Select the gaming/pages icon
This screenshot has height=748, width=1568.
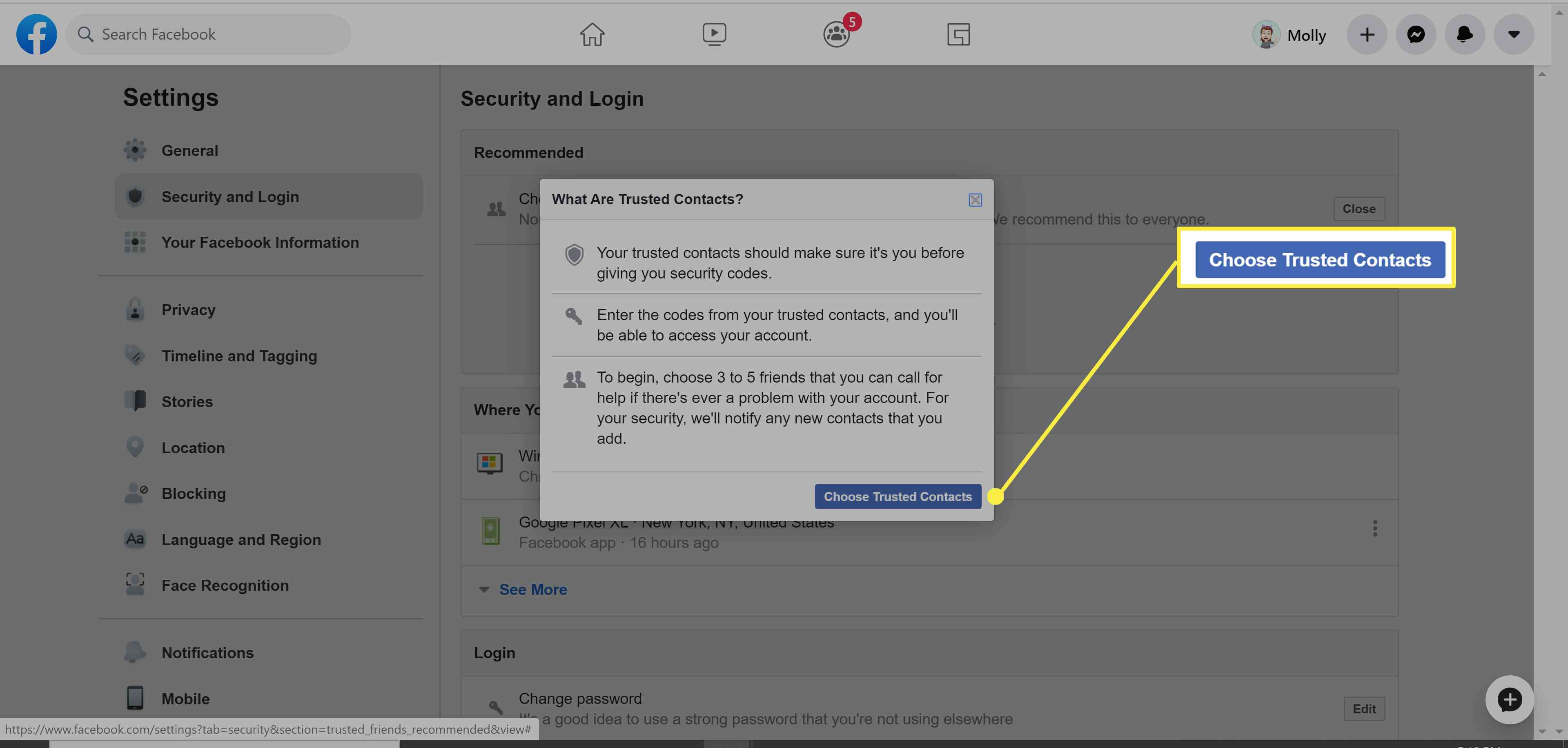(x=957, y=34)
